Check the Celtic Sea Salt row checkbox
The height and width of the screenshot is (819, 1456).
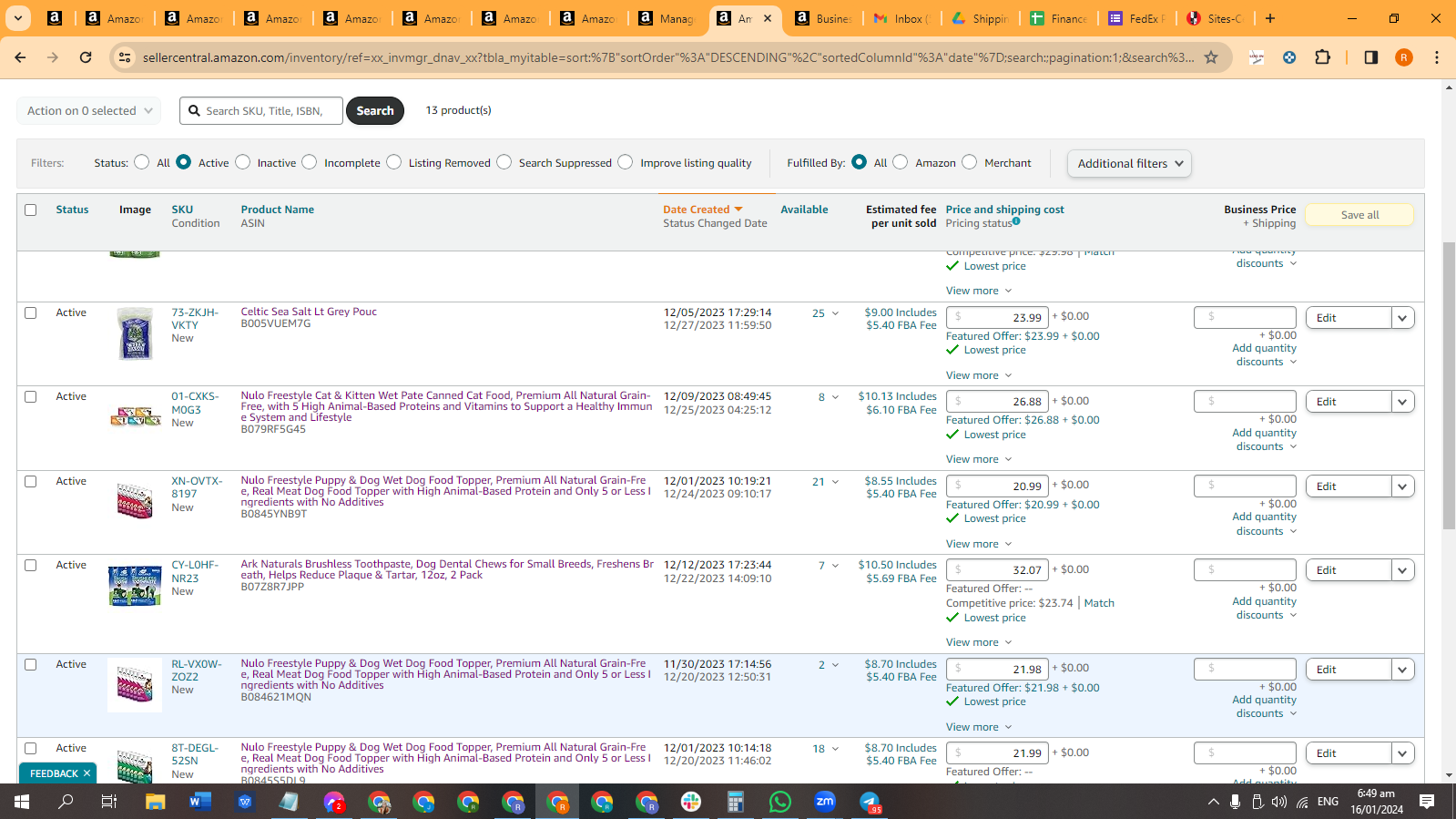coord(31,312)
